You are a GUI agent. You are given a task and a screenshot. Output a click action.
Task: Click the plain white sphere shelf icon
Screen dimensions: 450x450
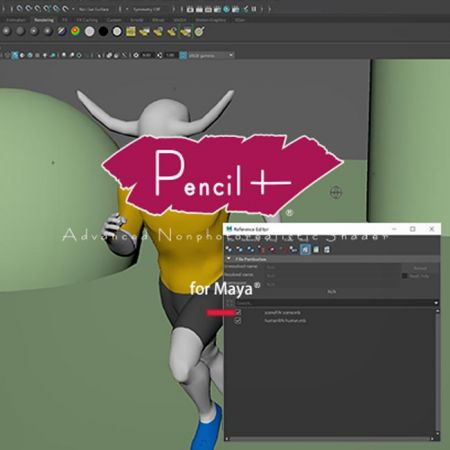pos(90,32)
